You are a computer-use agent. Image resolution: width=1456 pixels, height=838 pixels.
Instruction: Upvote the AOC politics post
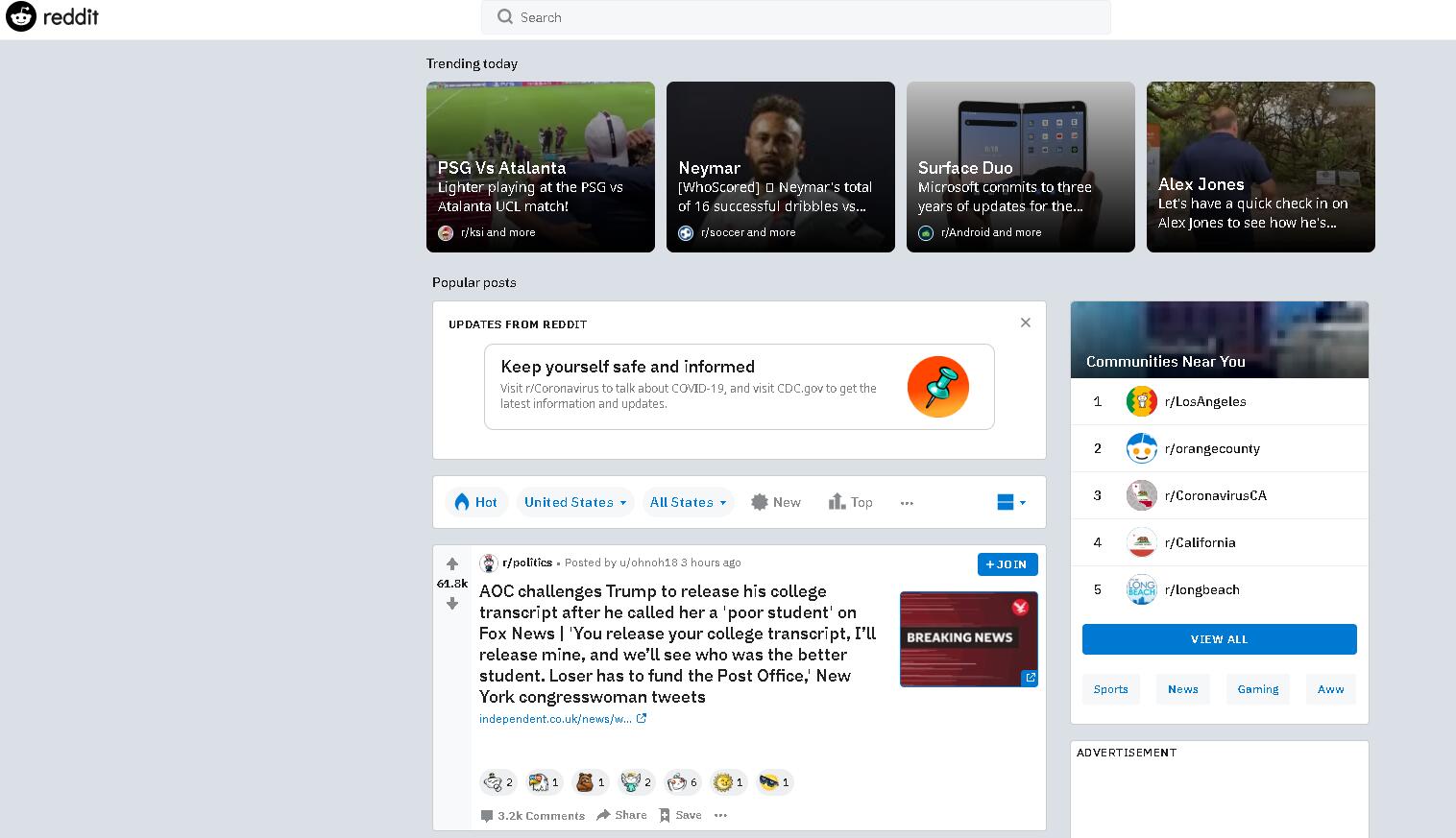[452, 564]
